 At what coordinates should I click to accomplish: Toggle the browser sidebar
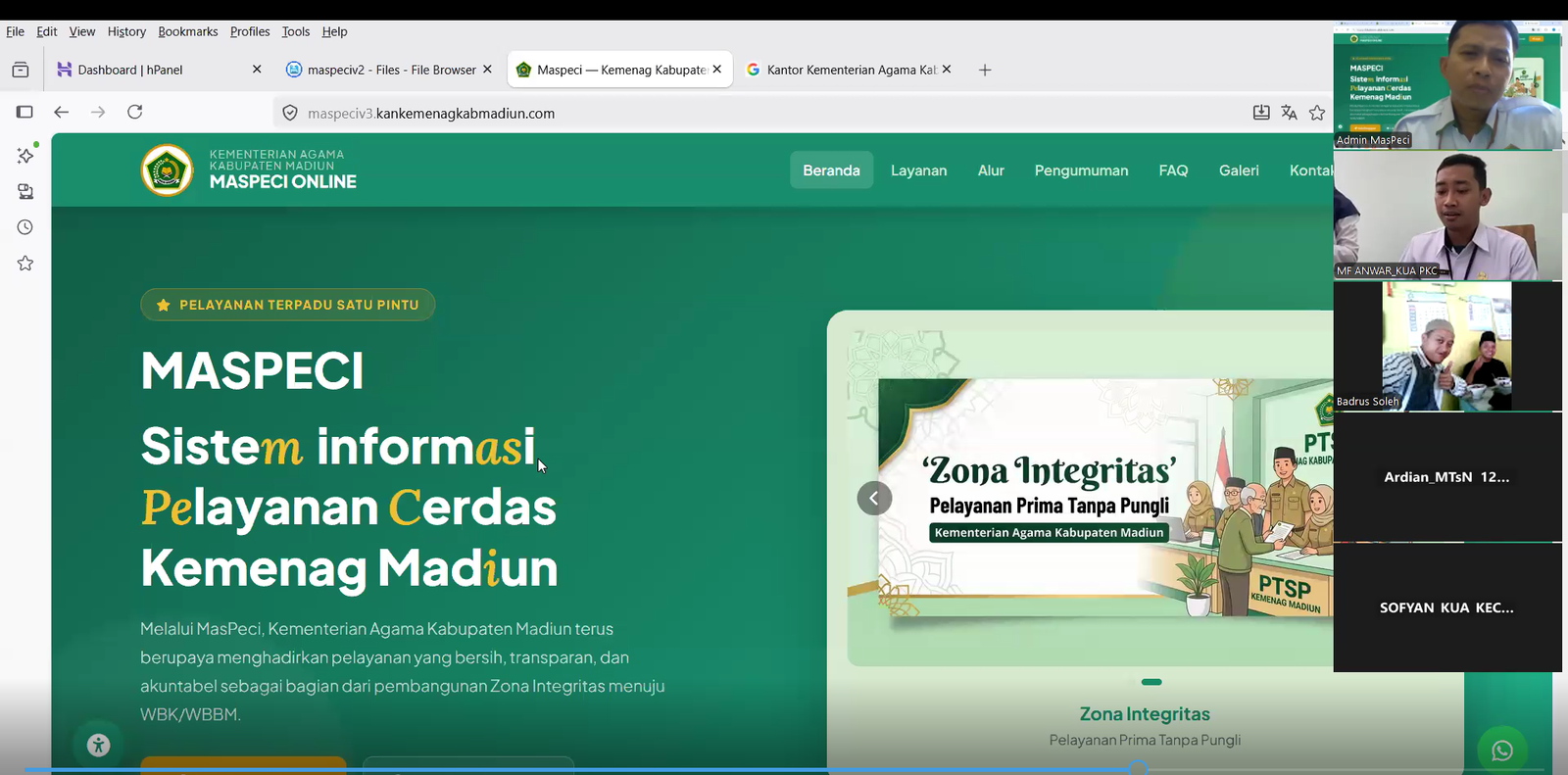pyautogui.click(x=24, y=112)
